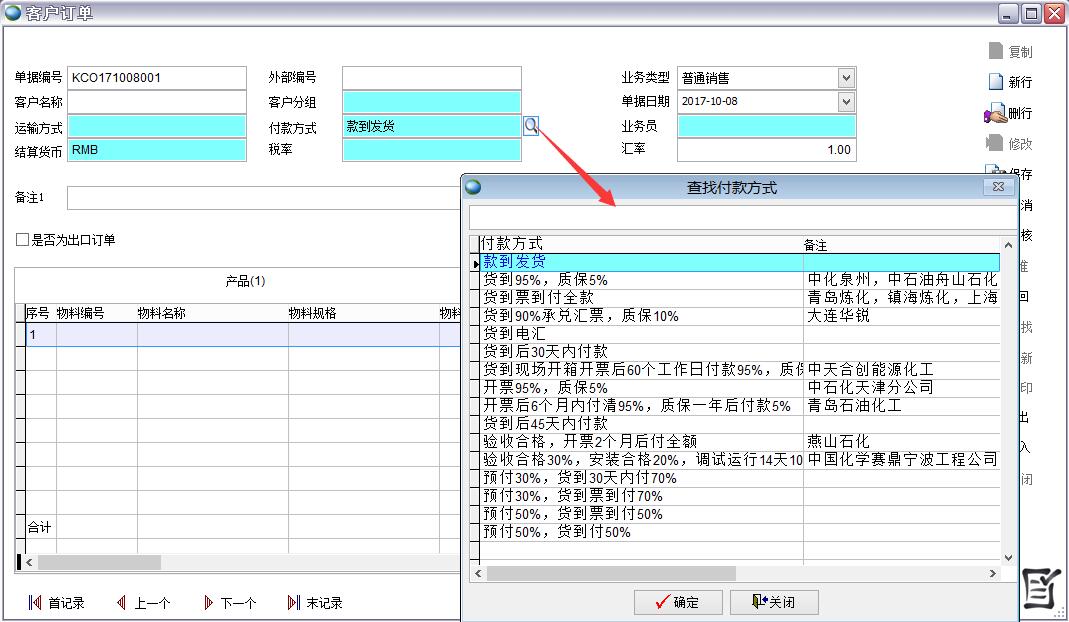1069x622 pixels.
Task: Click the magnifier icon beside 付款方式 field
Action: point(531,125)
